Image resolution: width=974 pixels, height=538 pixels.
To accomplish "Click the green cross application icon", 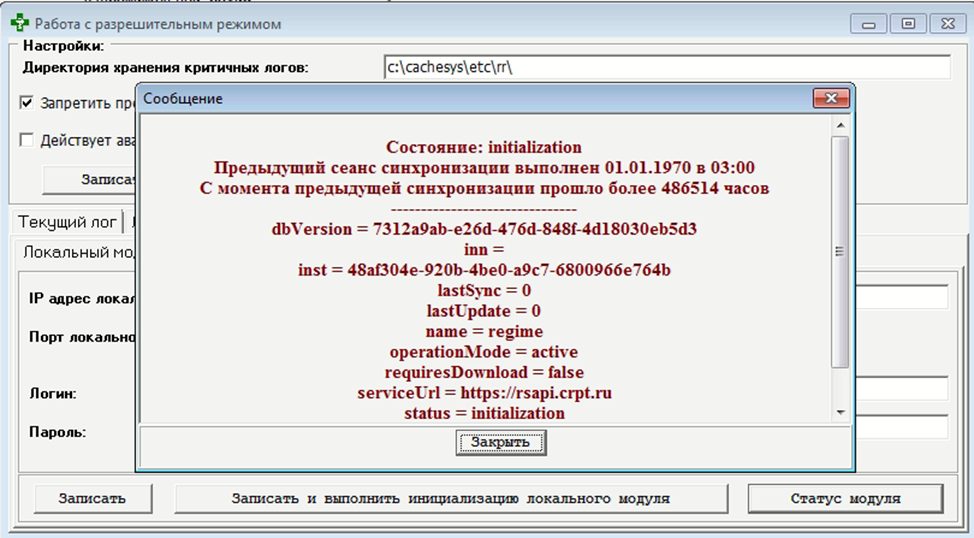I will pos(20,24).
